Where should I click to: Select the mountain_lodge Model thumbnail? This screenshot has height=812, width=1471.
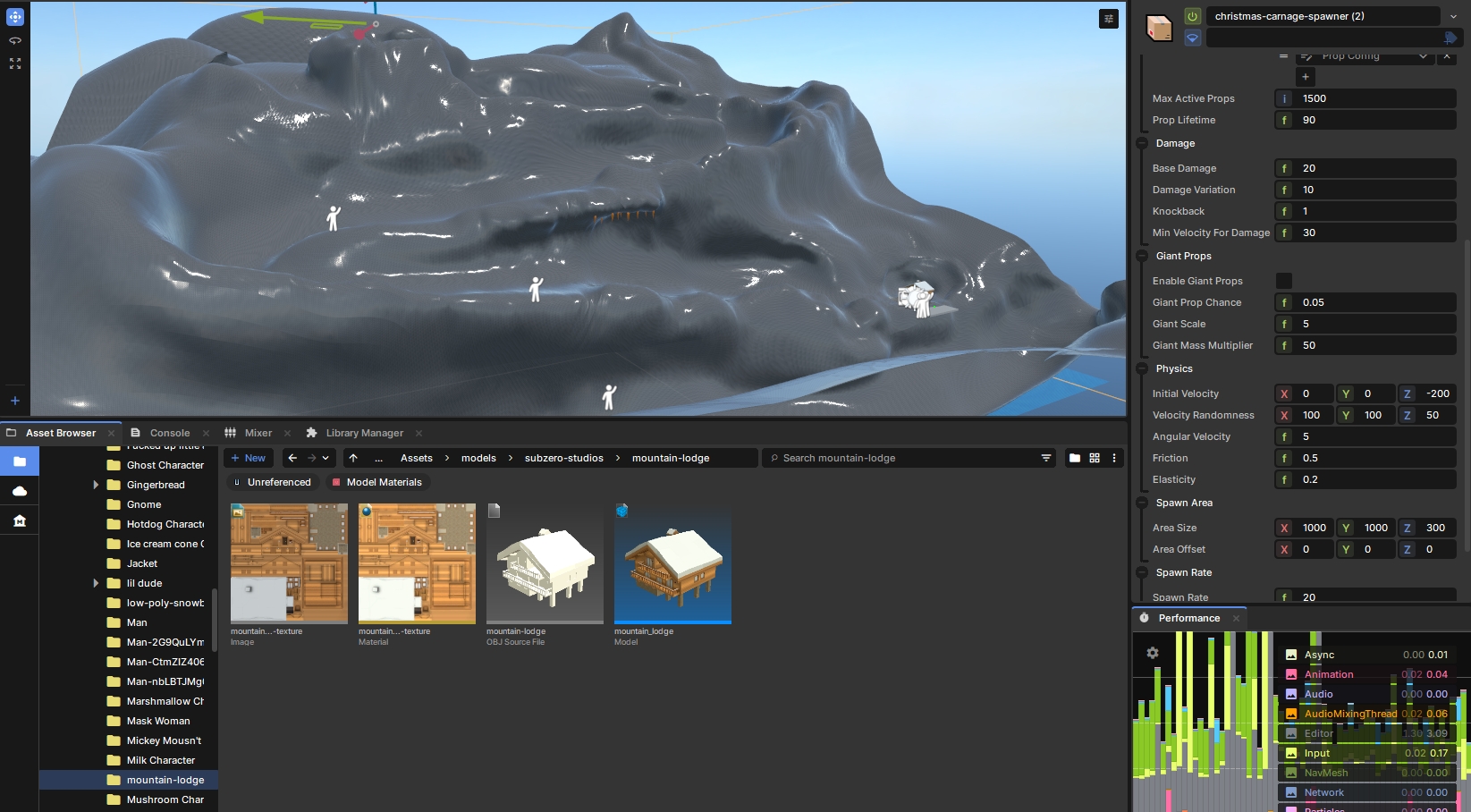pyautogui.click(x=672, y=563)
